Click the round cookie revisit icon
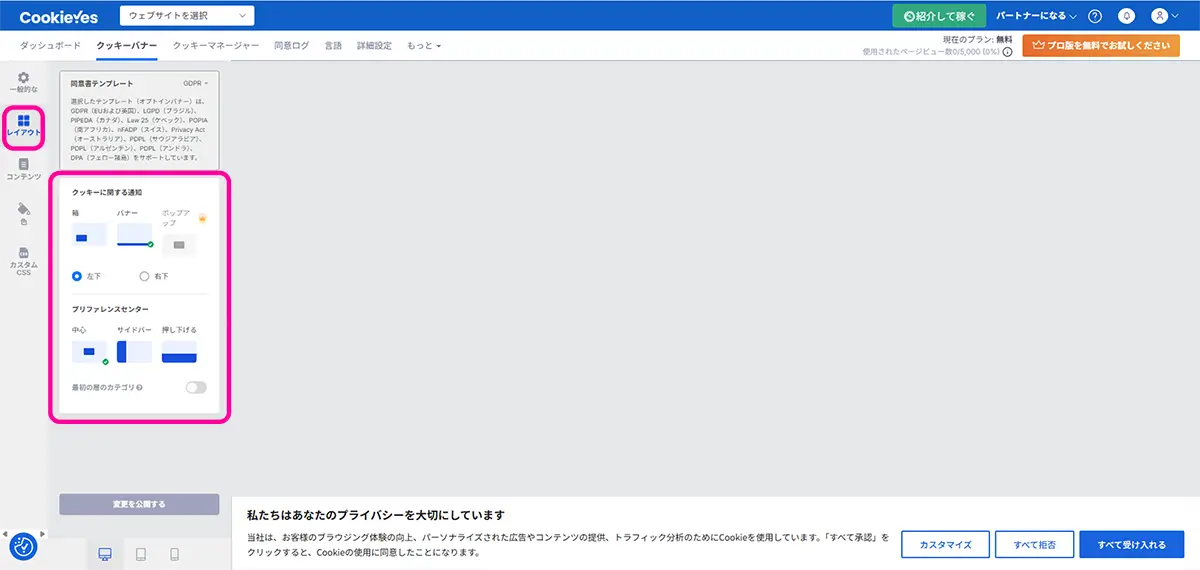The image size is (1200, 570). pyautogui.click(x=23, y=546)
